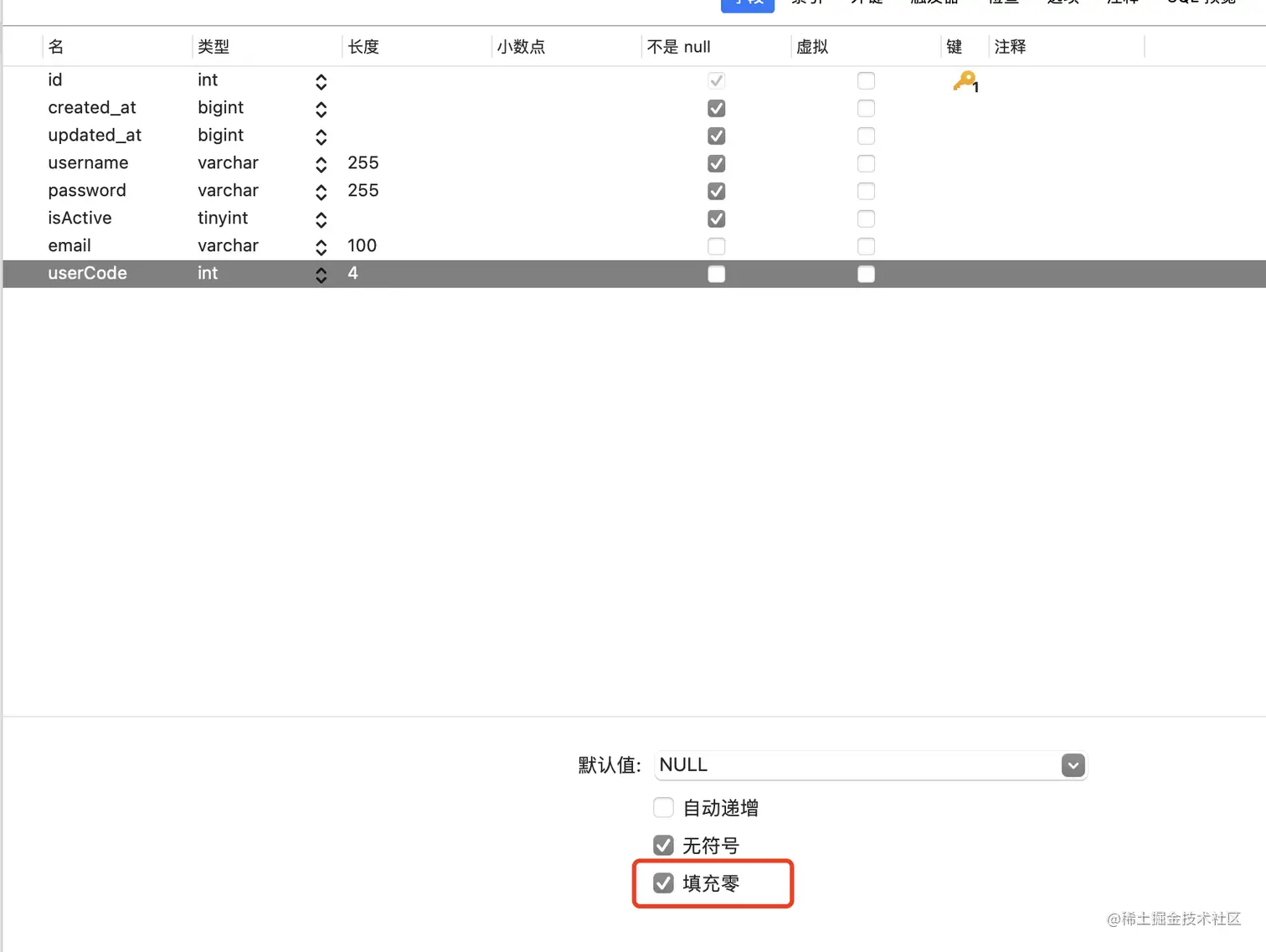1266x952 pixels.
Task: Toggle not-null checkbox for password
Action: coord(716,191)
